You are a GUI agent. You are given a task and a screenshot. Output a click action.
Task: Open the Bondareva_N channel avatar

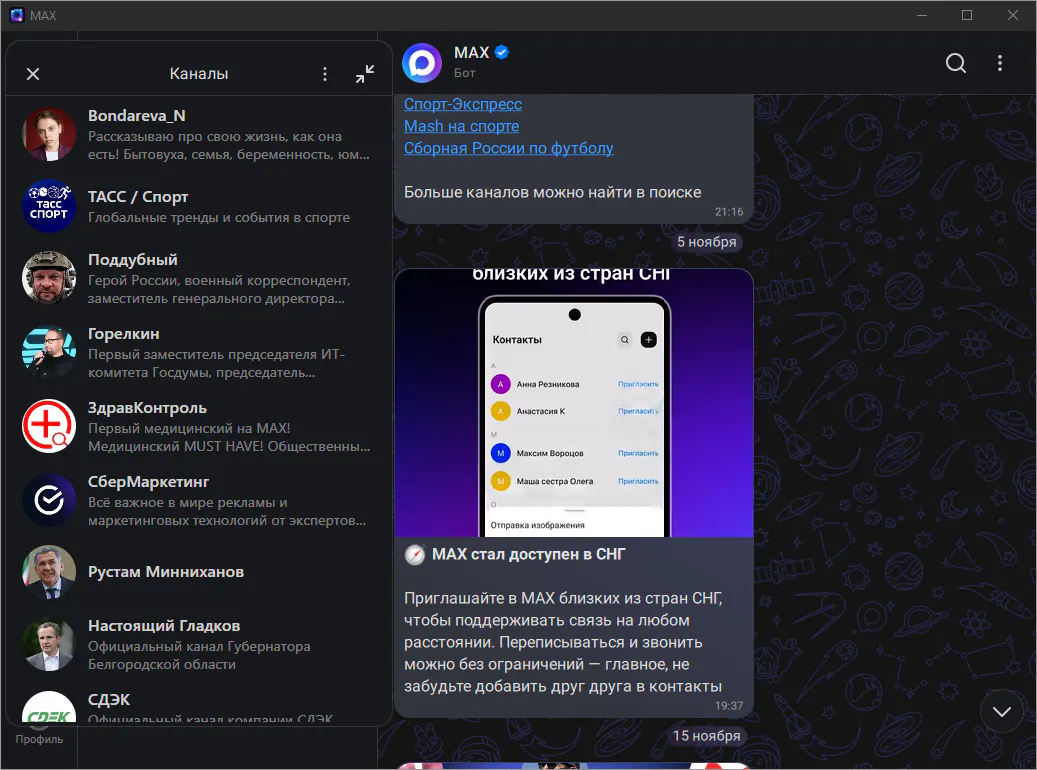(49, 135)
